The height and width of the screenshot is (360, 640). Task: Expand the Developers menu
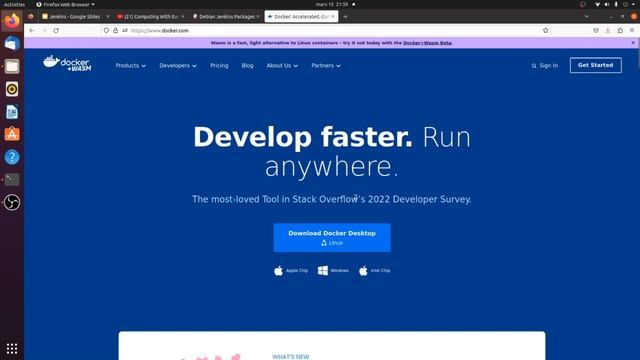tap(178, 66)
